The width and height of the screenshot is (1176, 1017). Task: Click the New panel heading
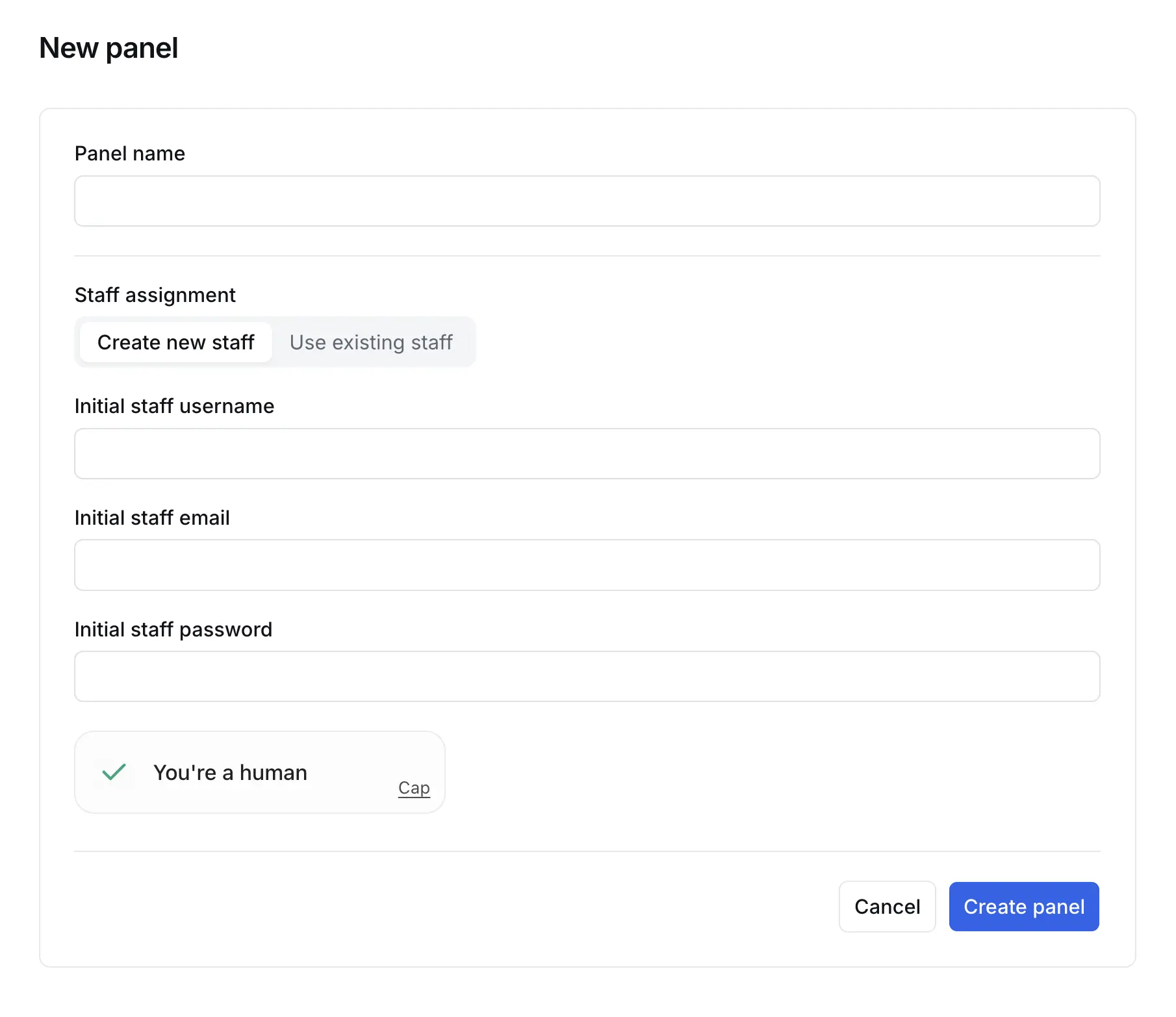109,48
